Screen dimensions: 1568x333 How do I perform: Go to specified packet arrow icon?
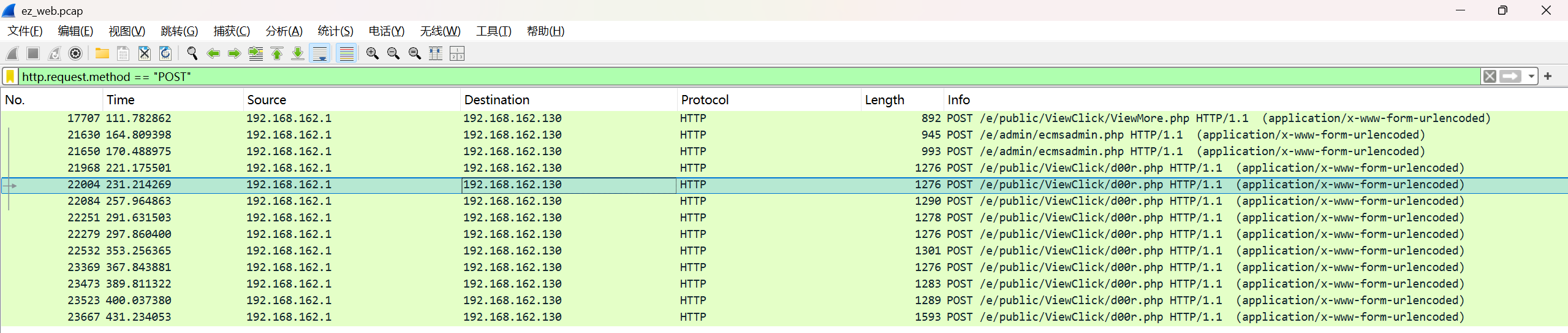click(256, 54)
